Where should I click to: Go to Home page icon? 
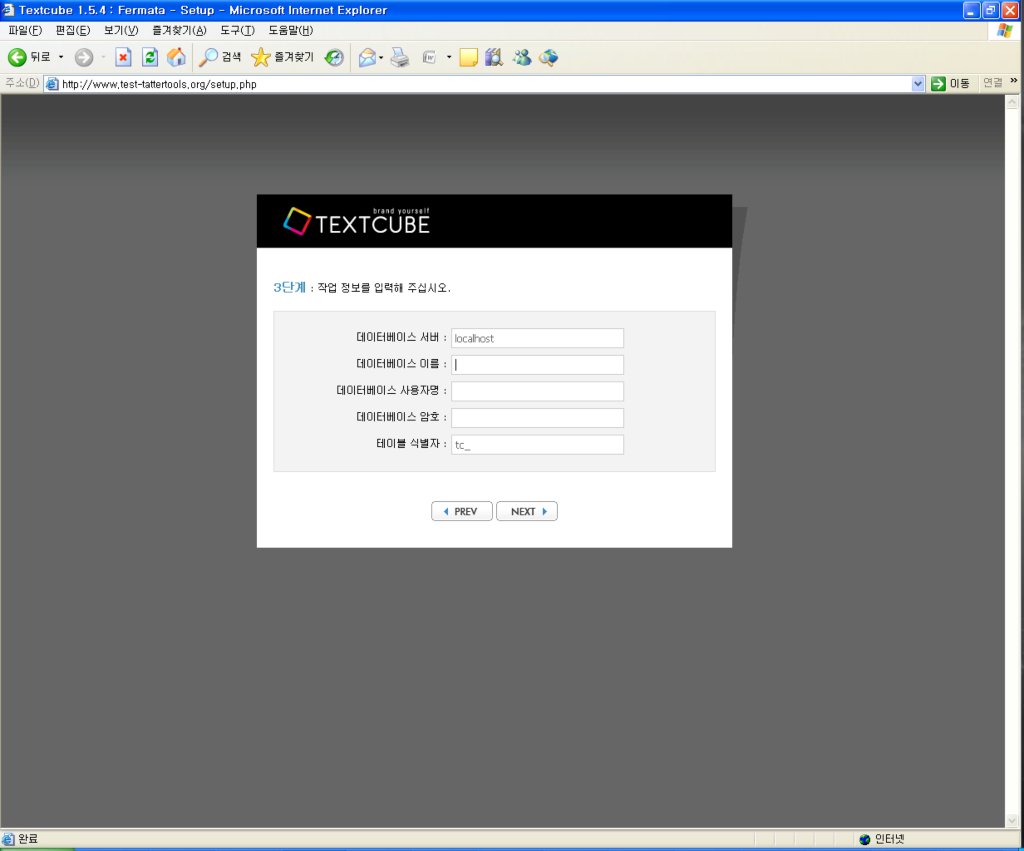coord(176,57)
